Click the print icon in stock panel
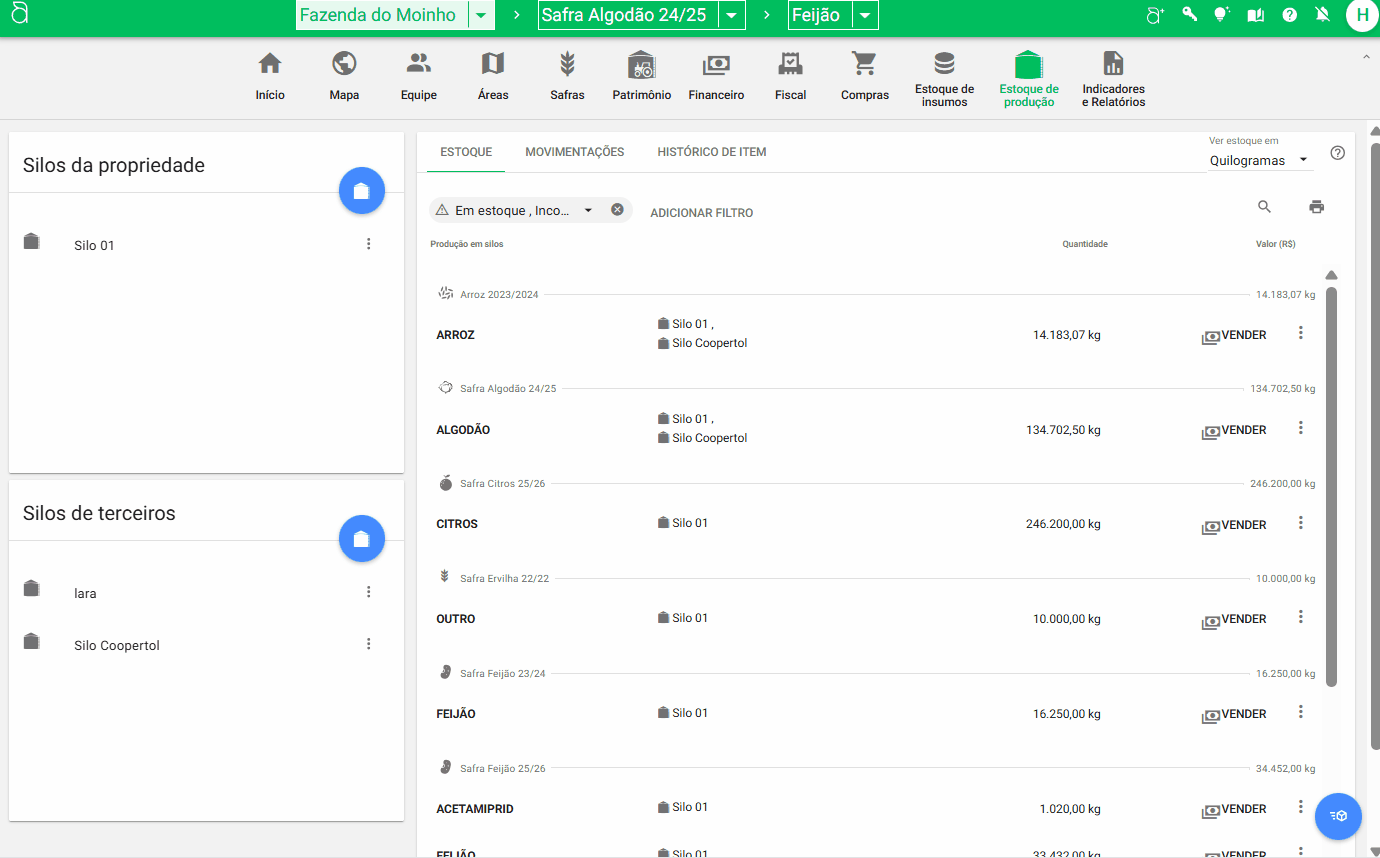1380x858 pixels. click(1316, 207)
